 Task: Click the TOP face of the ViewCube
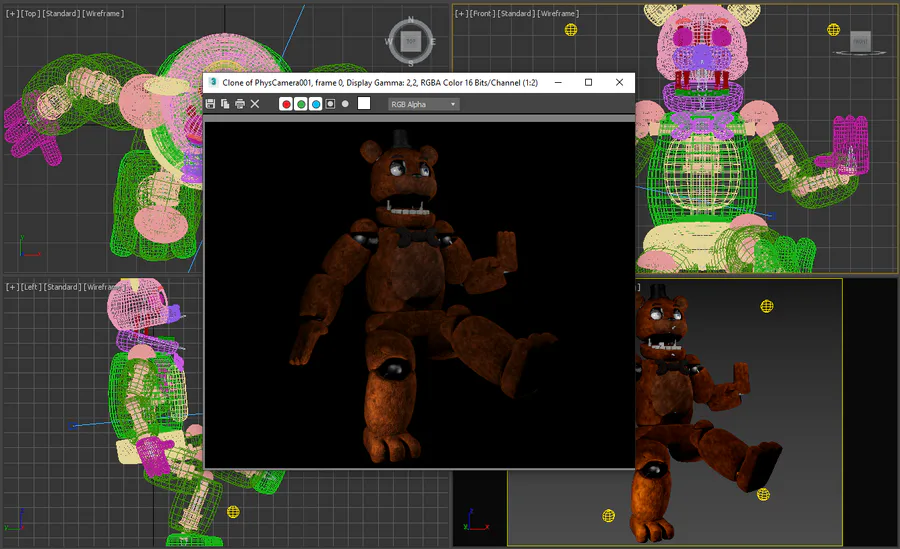(411, 41)
